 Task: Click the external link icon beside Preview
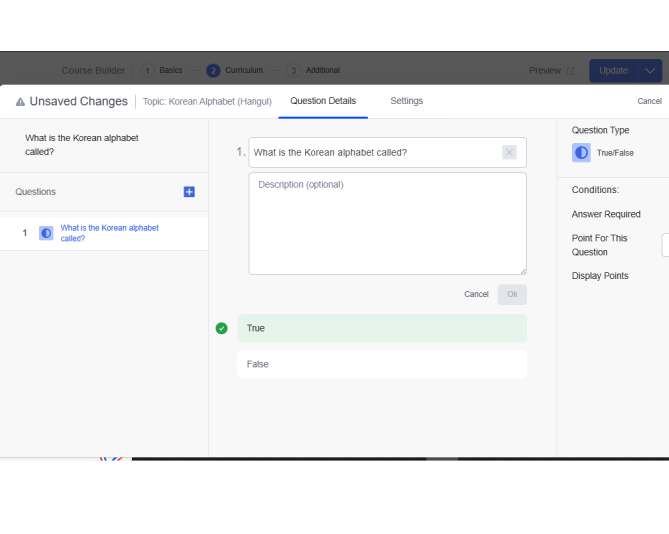(x=570, y=71)
